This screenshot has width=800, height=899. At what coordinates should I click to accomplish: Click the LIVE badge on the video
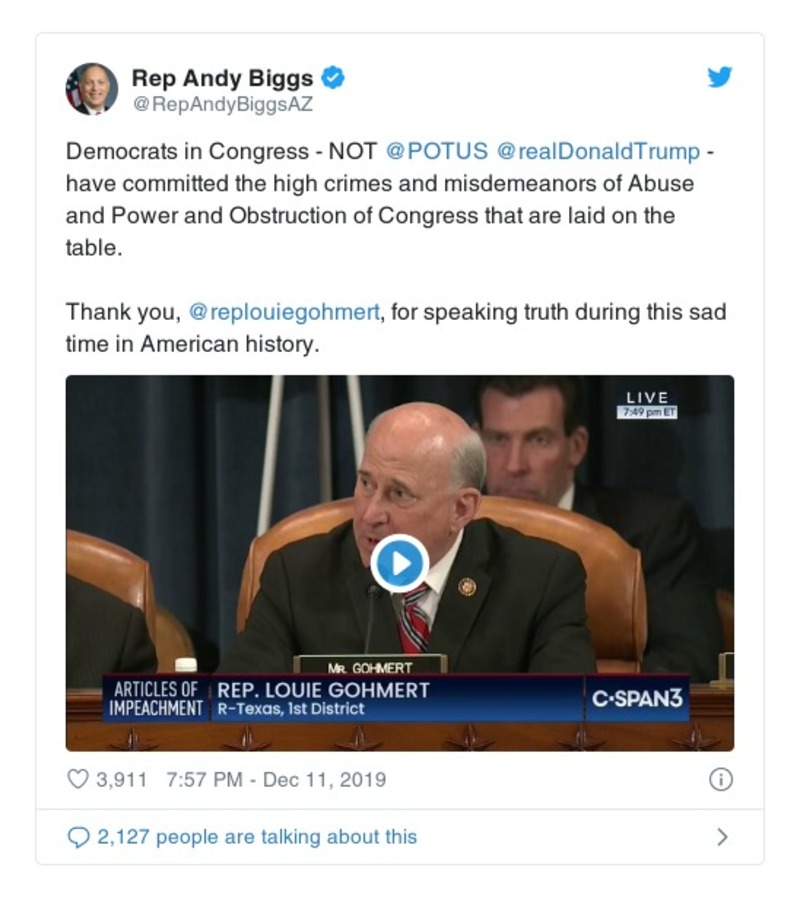647,398
